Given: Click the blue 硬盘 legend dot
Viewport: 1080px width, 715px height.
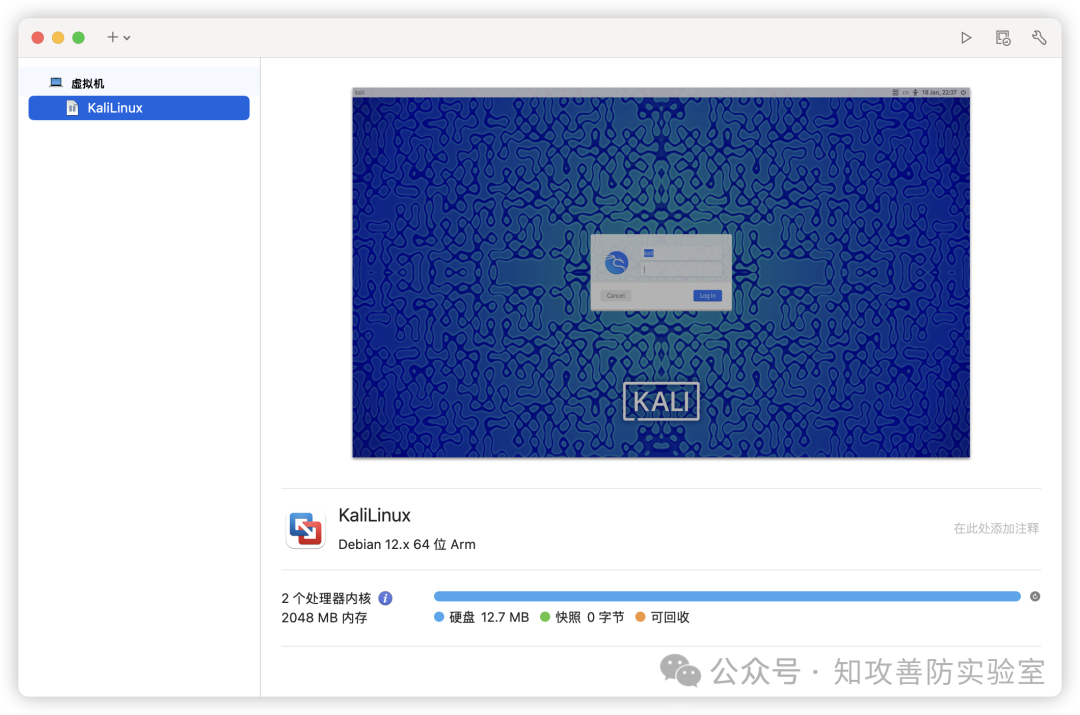Looking at the screenshot, I should pos(439,617).
